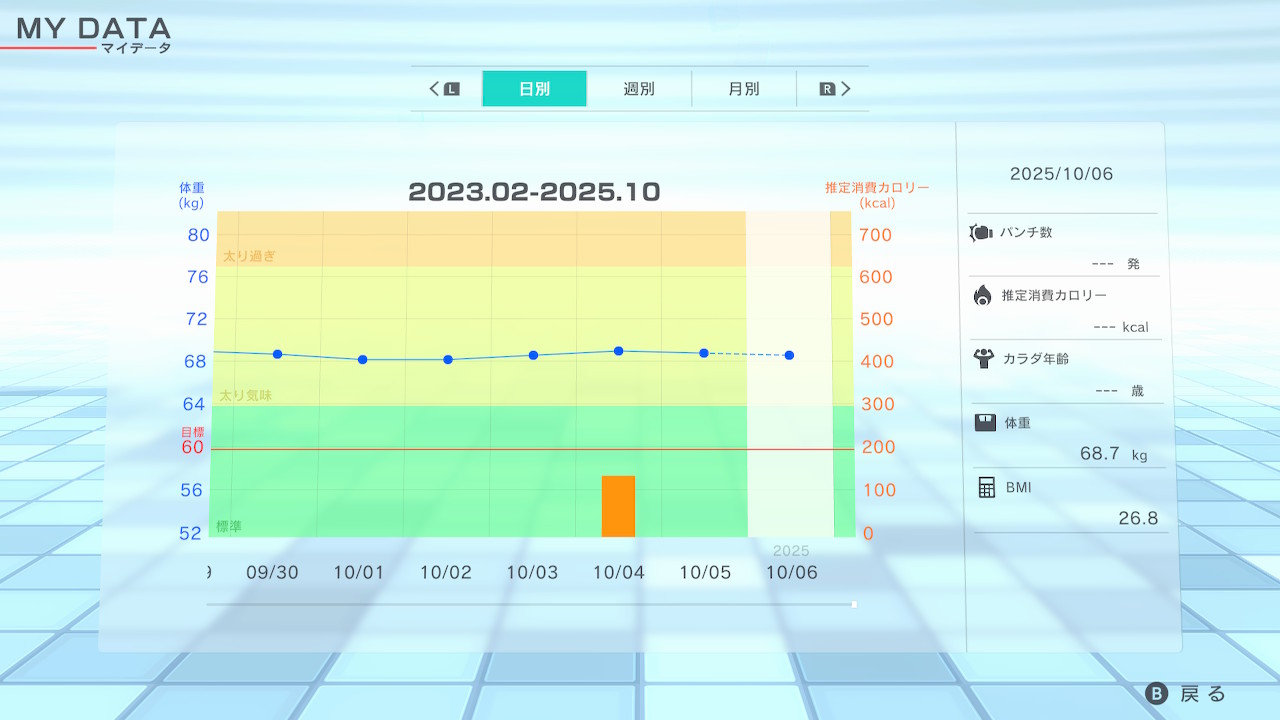
Task: Click the body age flexing figure icon
Action: pyautogui.click(x=982, y=358)
